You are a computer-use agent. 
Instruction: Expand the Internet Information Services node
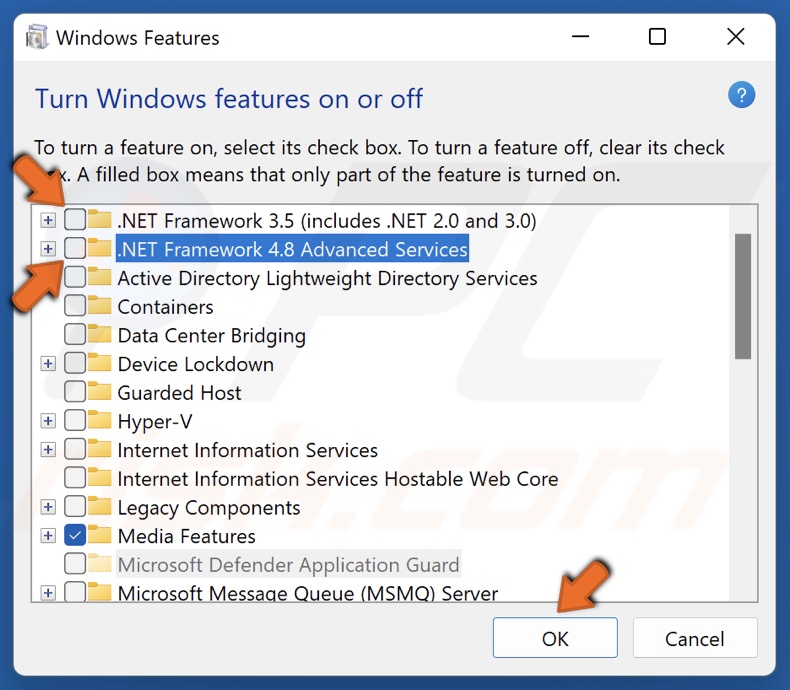pos(48,449)
